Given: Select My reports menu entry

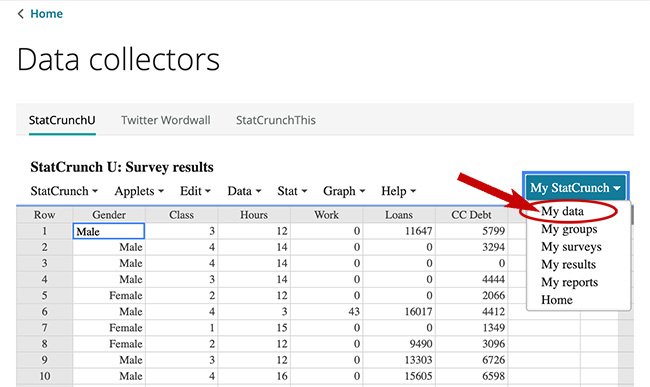Looking at the screenshot, I should (x=570, y=283).
